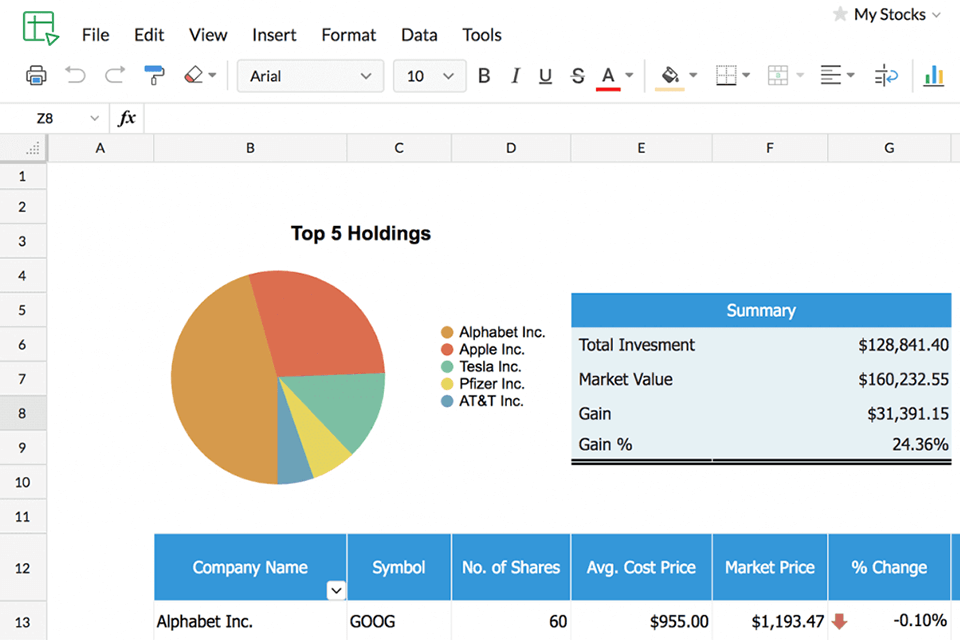
Task: Toggle underline formatting
Action: coord(545,76)
